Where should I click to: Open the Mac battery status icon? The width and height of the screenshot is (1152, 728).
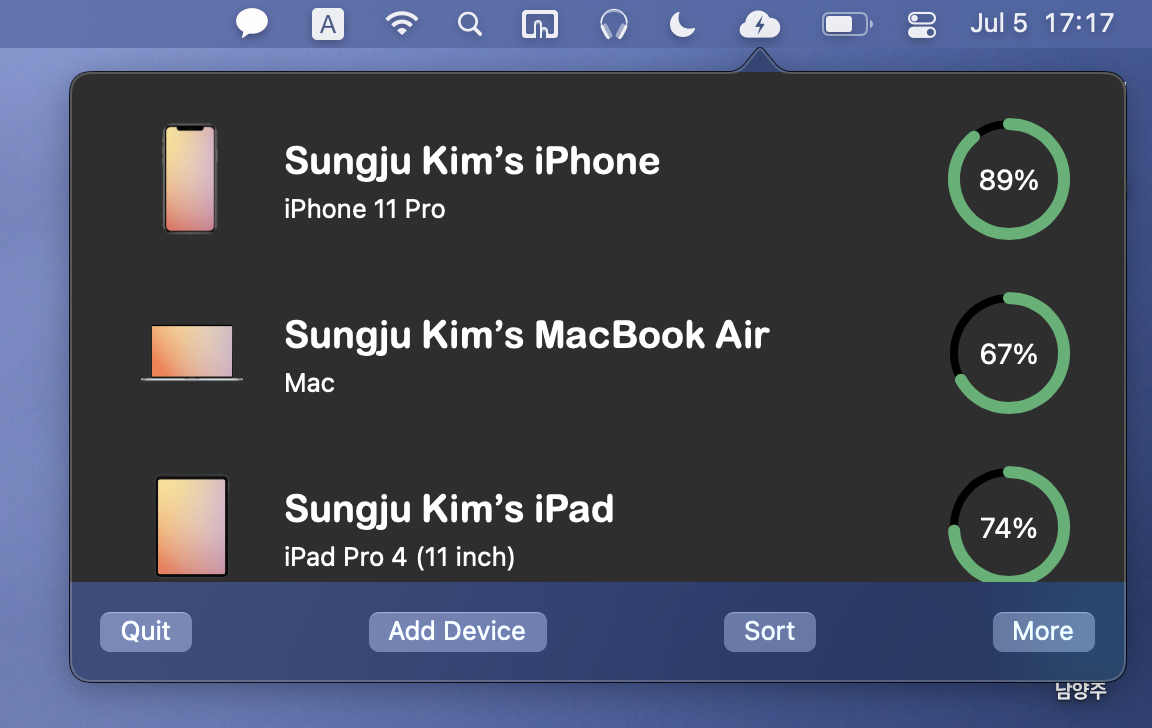(846, 24)
